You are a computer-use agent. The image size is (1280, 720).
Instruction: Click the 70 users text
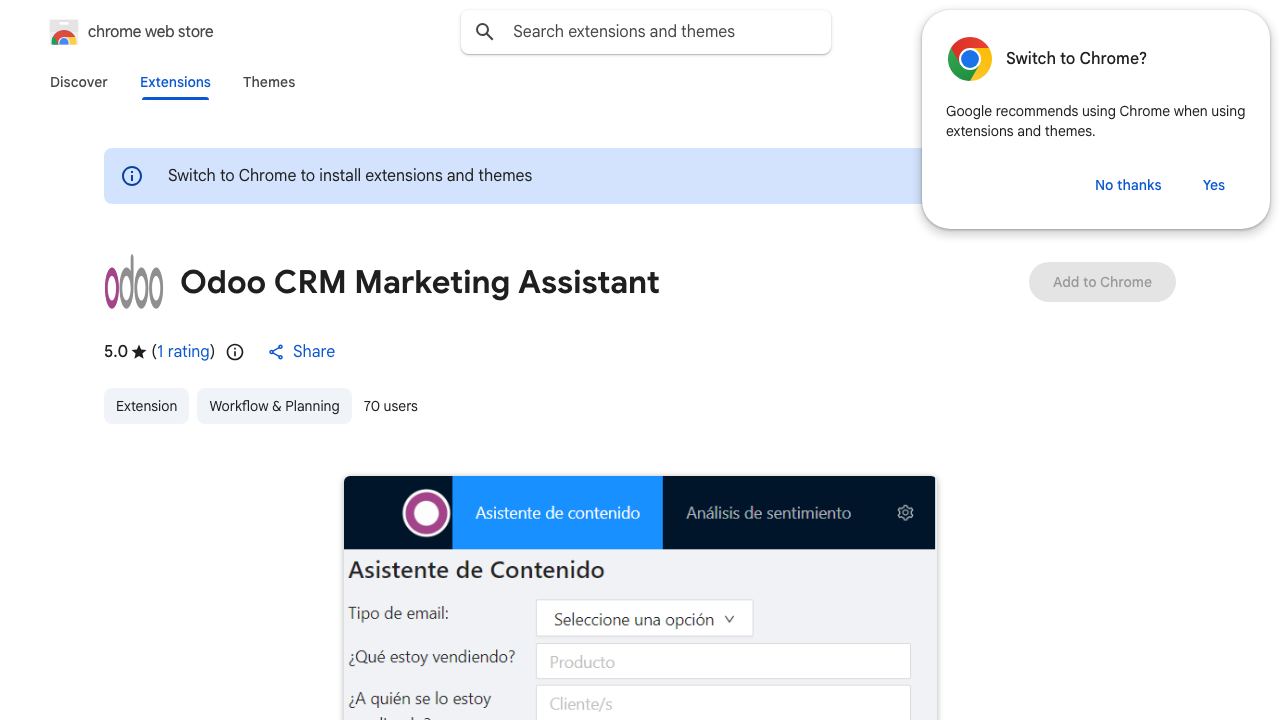click(391, 406)
